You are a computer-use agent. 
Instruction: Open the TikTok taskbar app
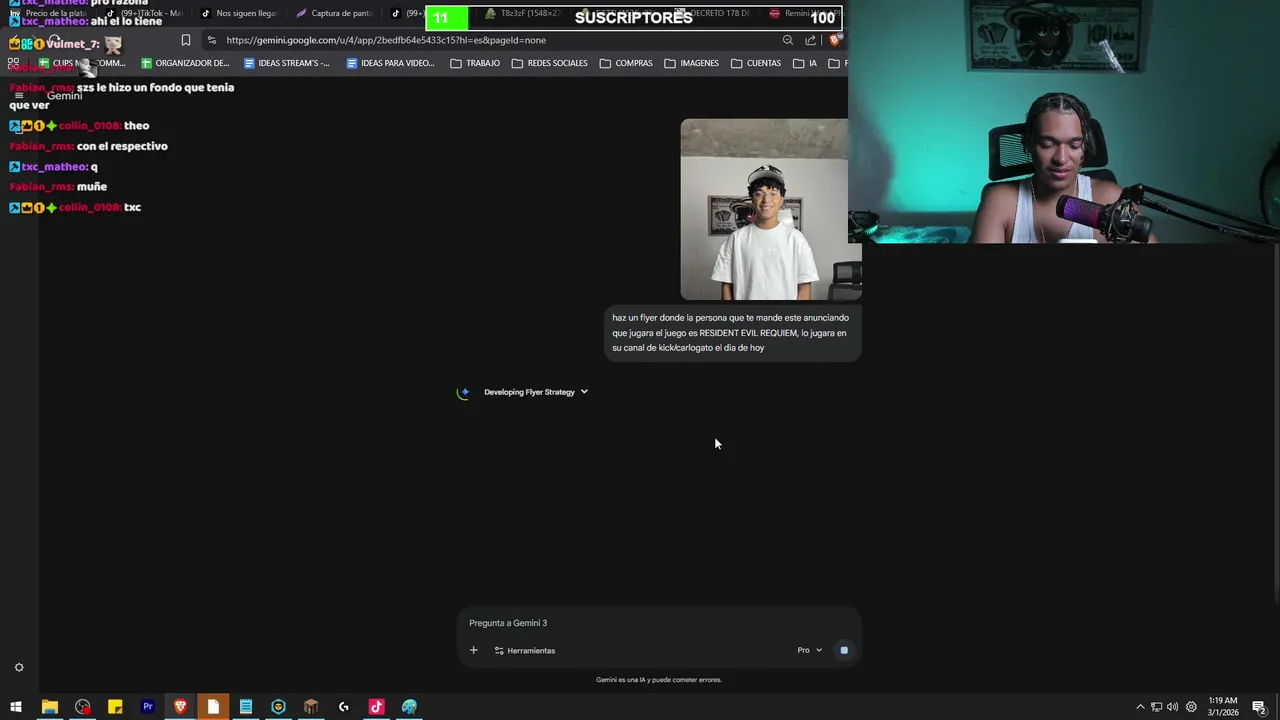click(376, 707)
